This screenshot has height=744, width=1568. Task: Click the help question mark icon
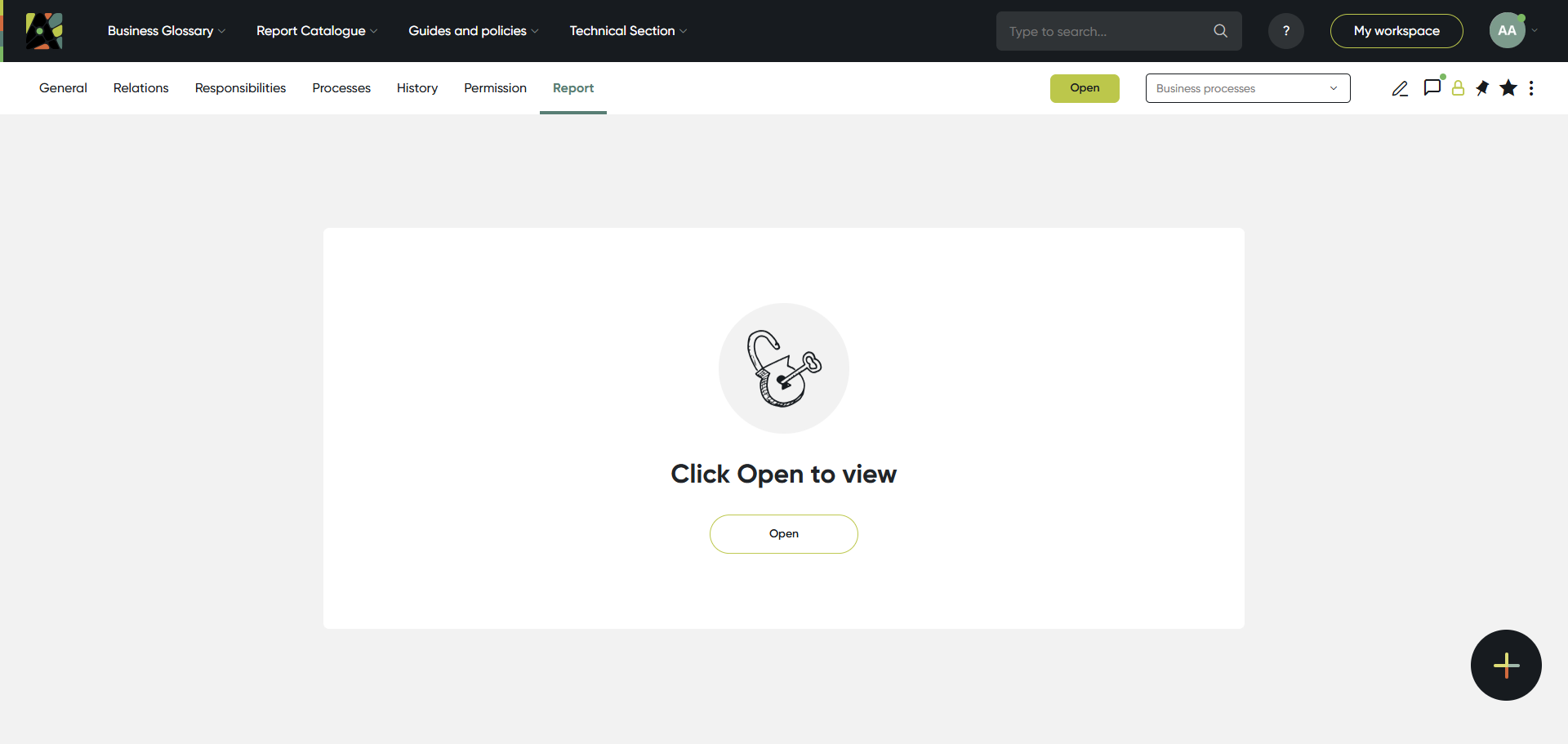click(1286, 31)
